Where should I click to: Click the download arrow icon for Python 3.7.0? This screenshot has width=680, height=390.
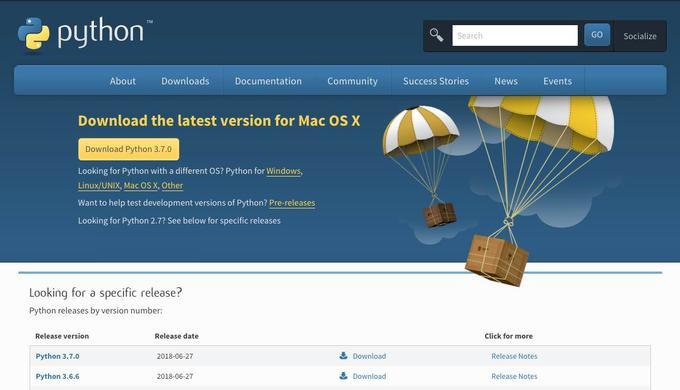(343, 356)
